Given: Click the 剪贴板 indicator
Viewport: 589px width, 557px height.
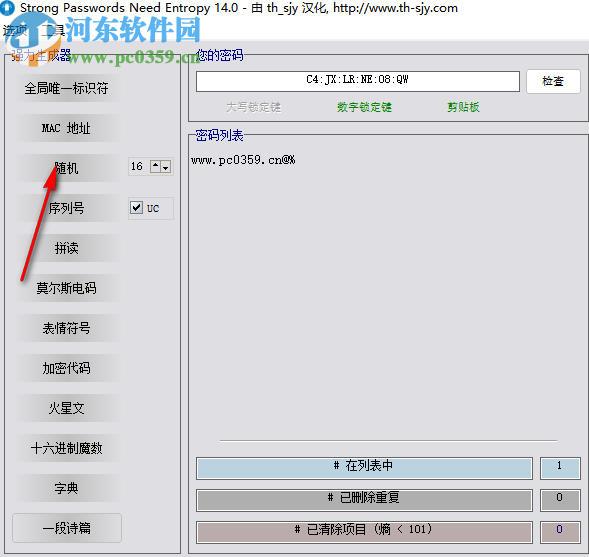Looking at the screenshot, I should click(x=463, y=107).
